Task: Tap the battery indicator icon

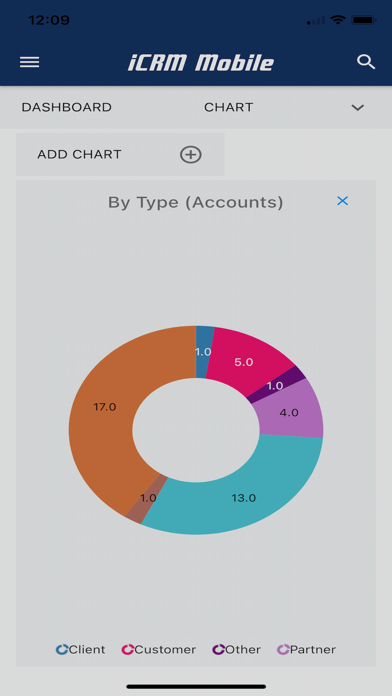Action: (364, 20)
